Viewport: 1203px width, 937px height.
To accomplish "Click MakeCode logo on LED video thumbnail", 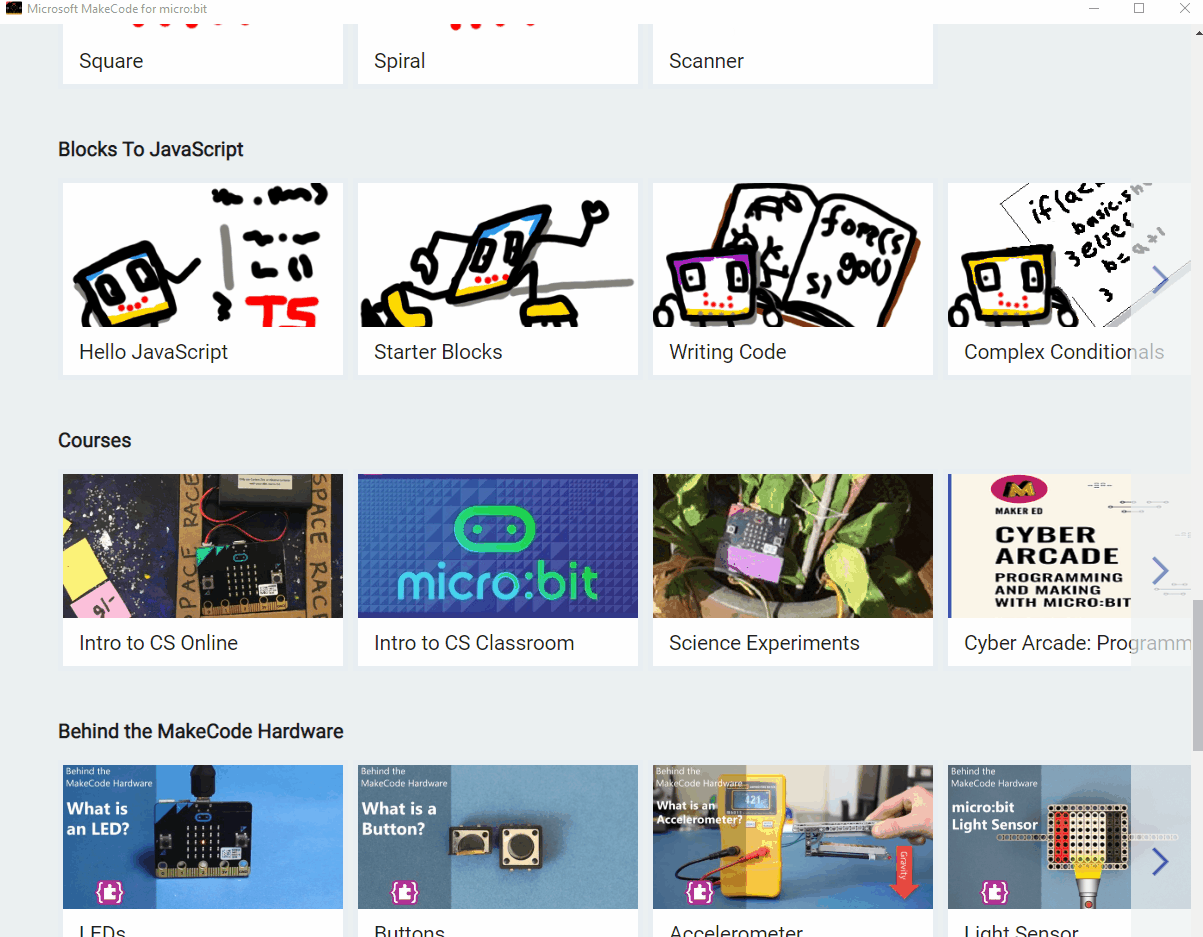I will click(x=109, y=892).
